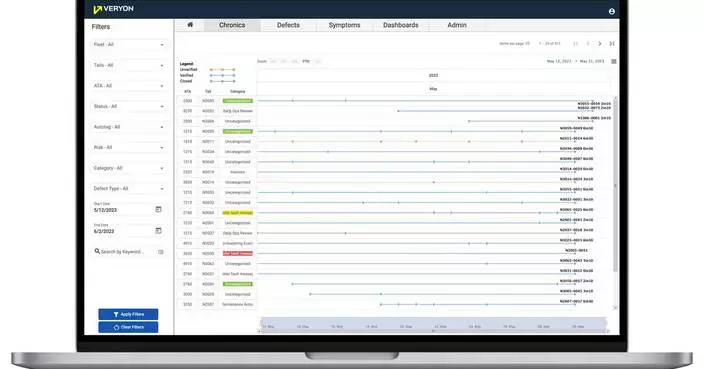Click the ATA column header

(x=187, y=92)
